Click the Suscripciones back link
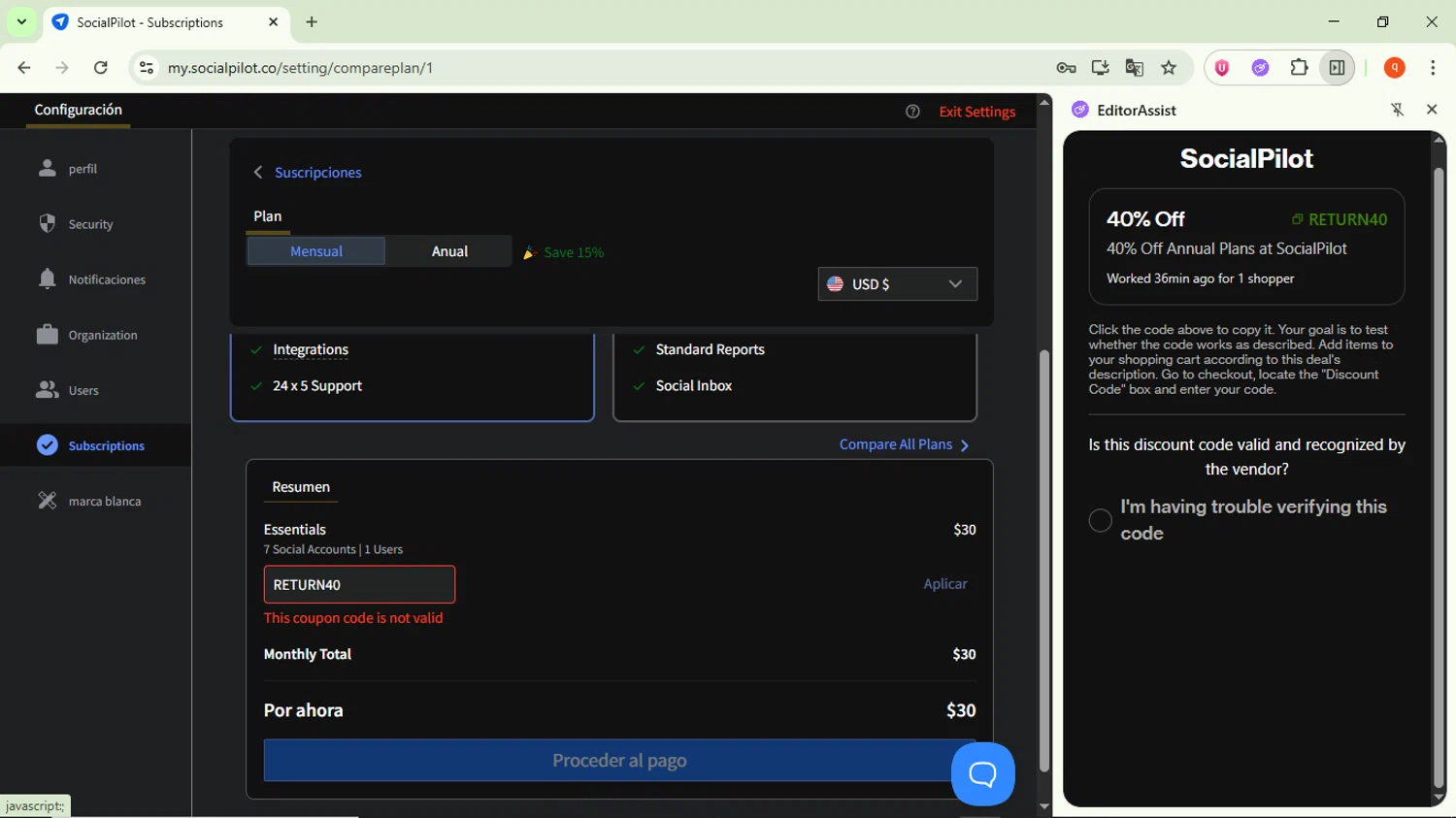 tap(317, 172)
